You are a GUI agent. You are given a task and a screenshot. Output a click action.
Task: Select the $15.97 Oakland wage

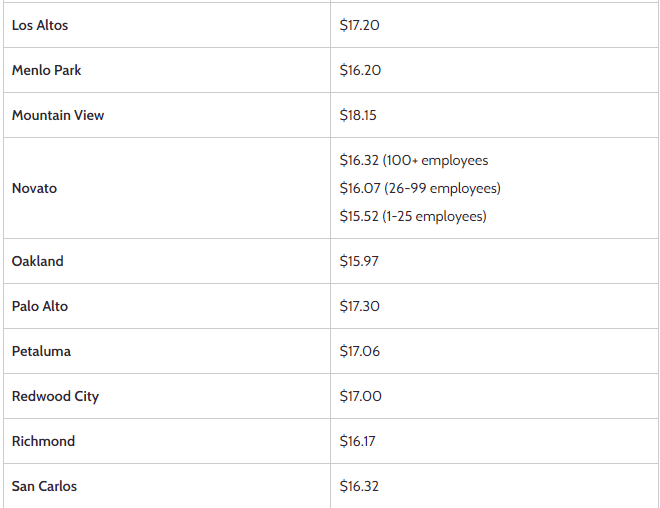click(360, 261)
